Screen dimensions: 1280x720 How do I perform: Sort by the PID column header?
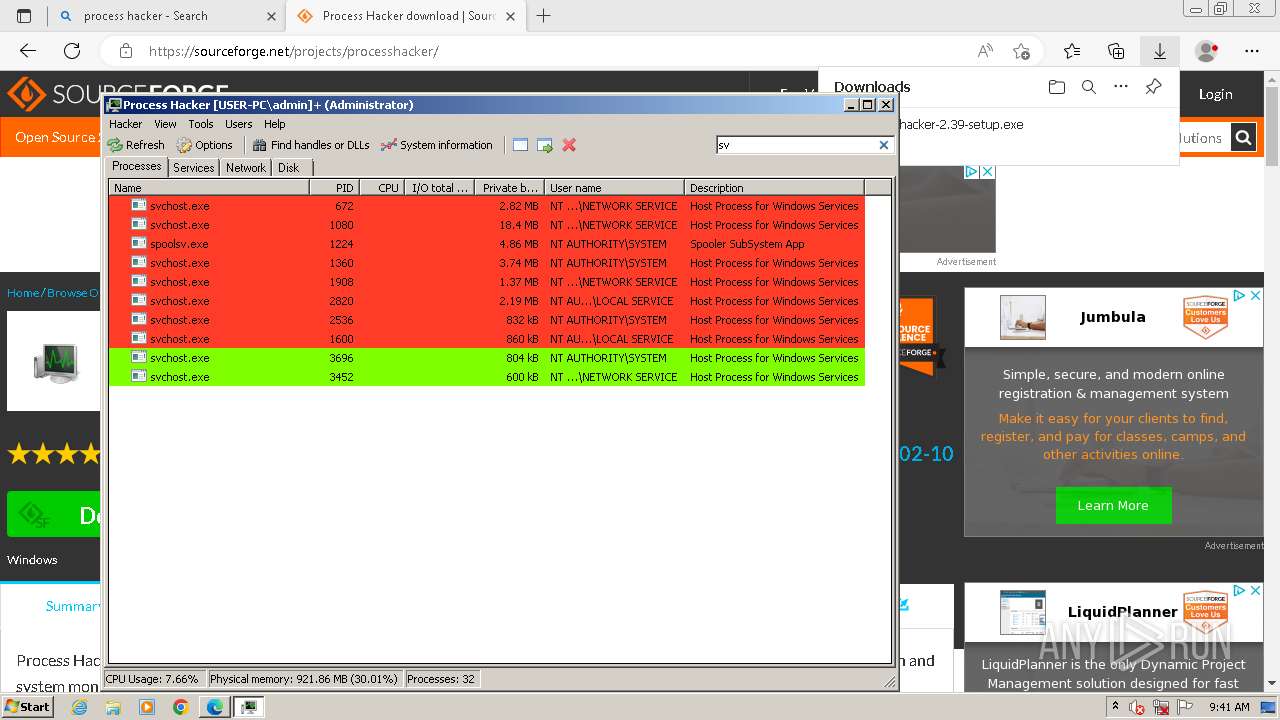[x=334, y=187]
